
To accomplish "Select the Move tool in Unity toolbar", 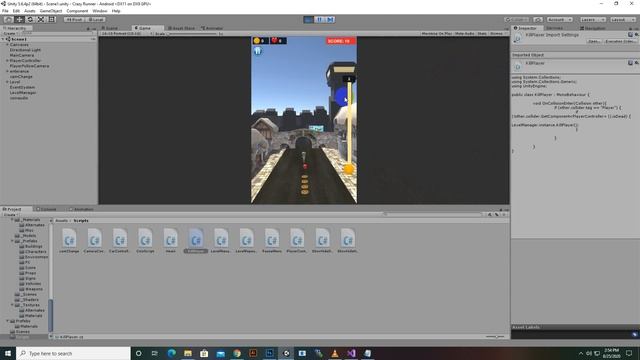I will coord(19,19).
